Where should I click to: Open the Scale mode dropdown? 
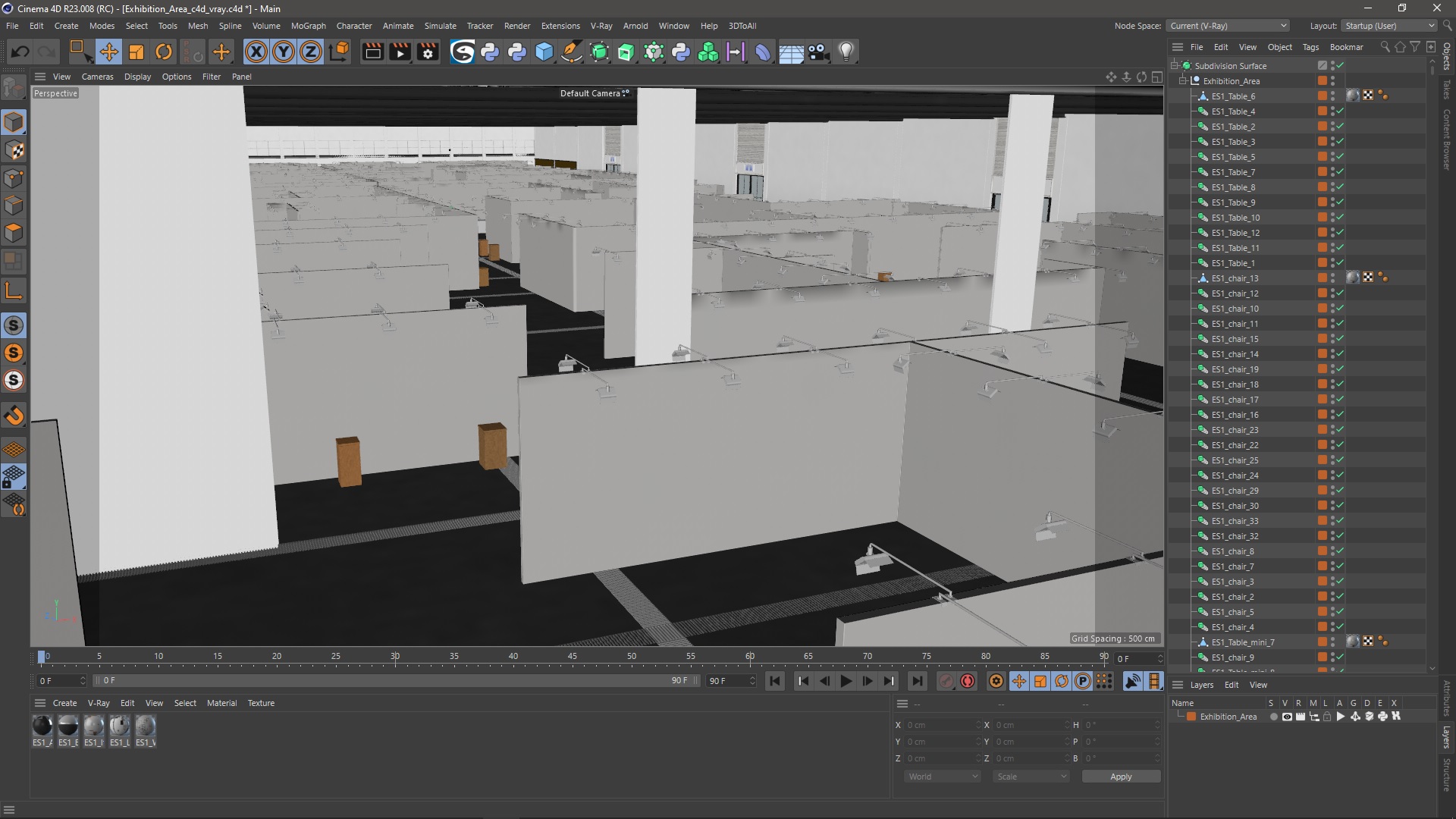(1031, 777)
